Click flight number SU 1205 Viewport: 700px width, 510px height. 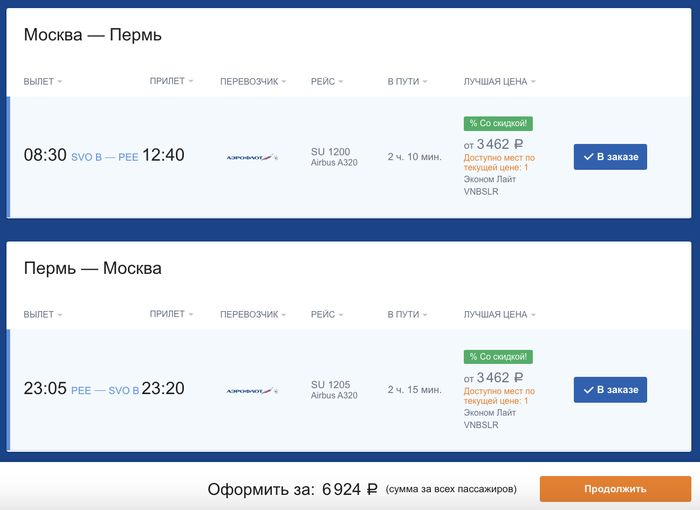(x=331, y=385)
